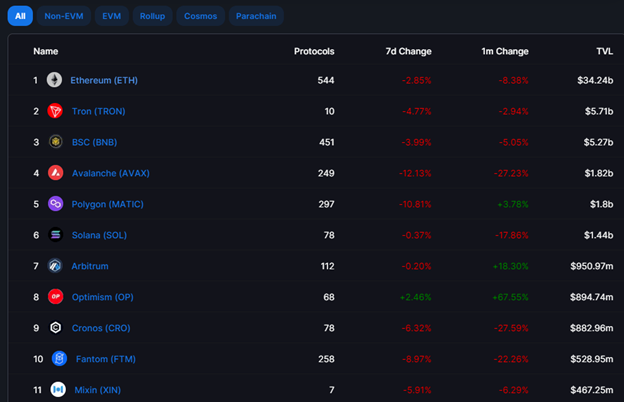The width and height of the screenshot is (624, 402).
Task: Click Arbitrum's protocol count 112
Action: (328, 266)
